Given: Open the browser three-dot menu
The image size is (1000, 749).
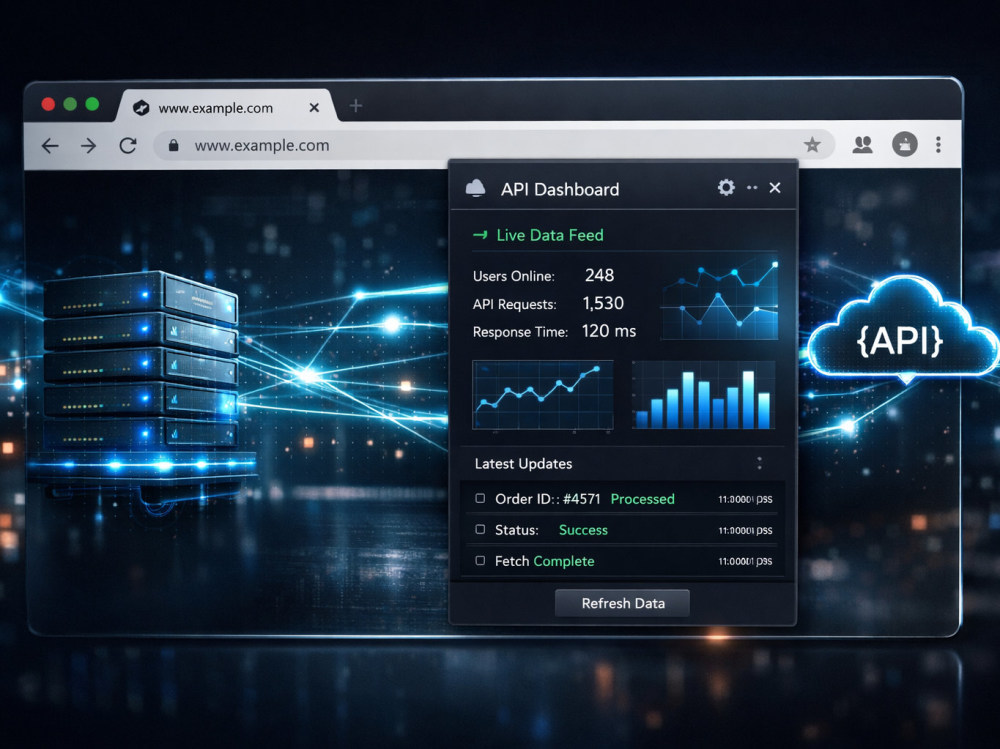Looking at the screenshot, I should 938,145.
